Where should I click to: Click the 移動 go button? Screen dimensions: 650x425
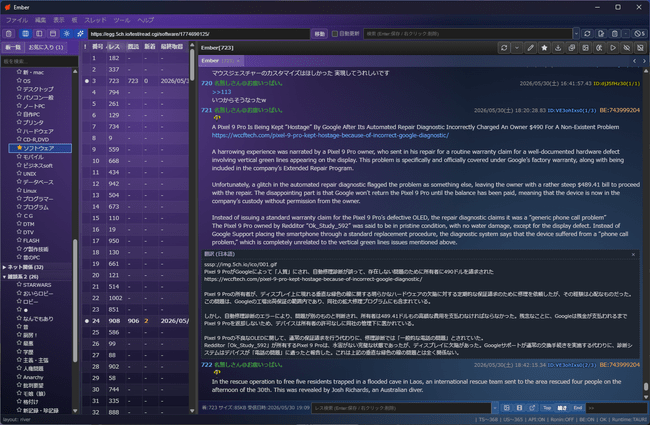[320, 34]
